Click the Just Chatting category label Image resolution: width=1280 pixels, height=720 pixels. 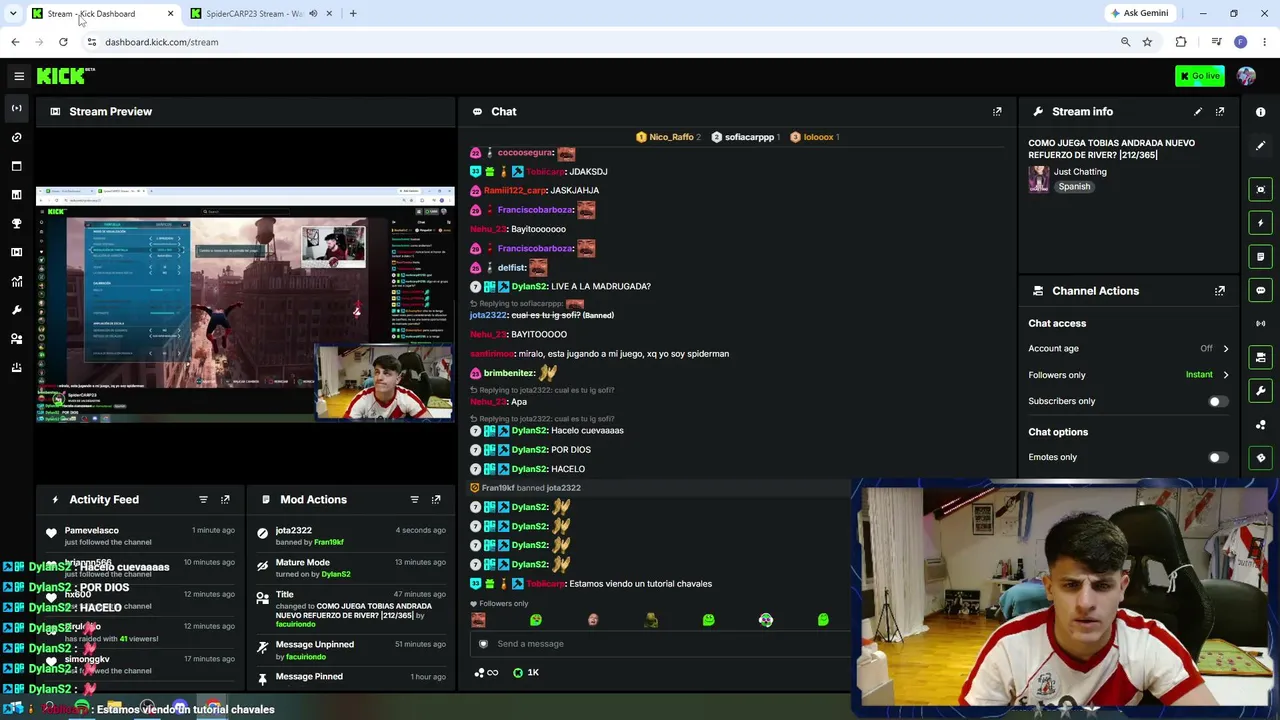pyautogui.click(x=1080, y=172)
